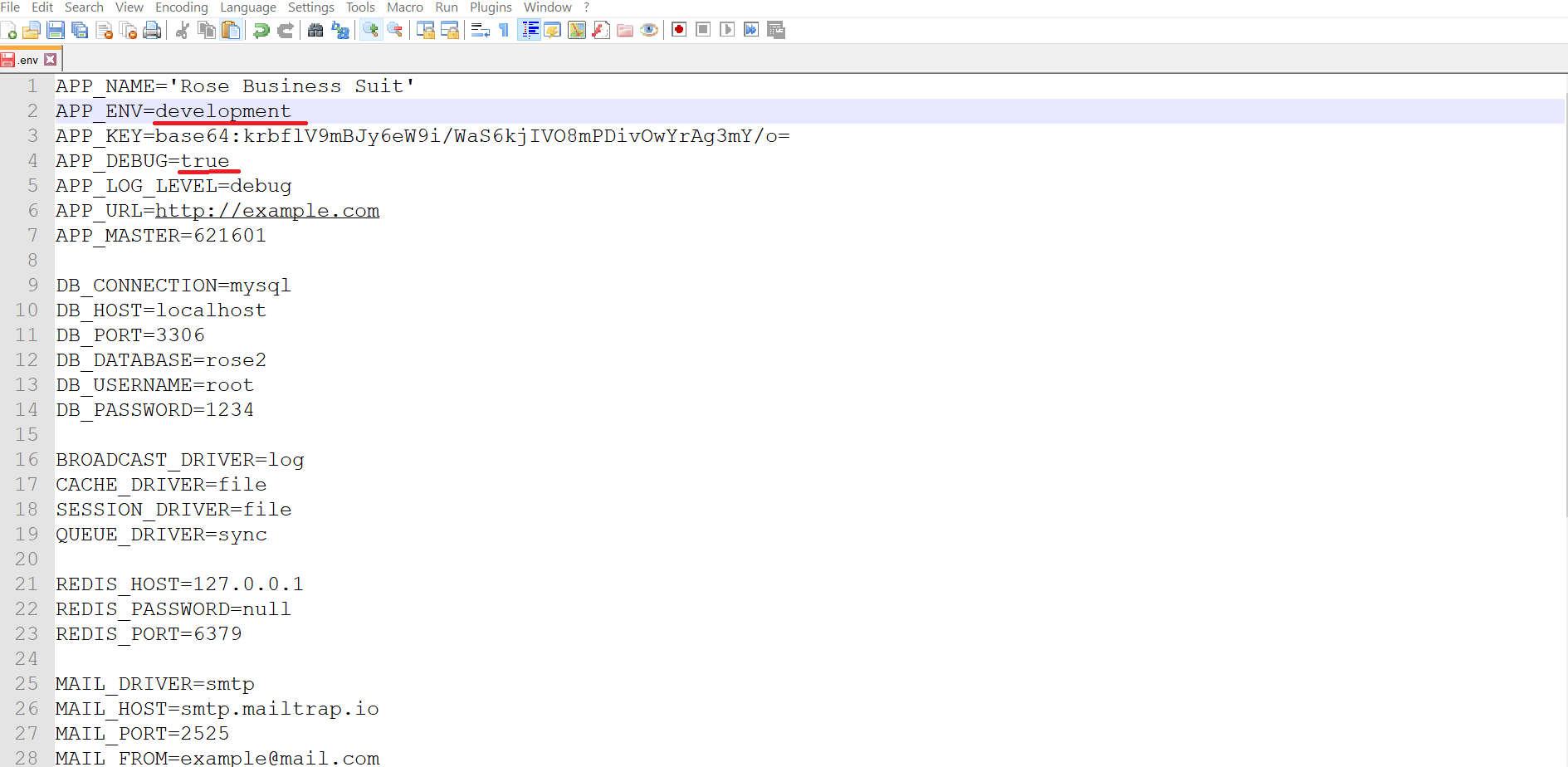Open Find with the binoculars icon
This screenshot has width=1568, height=767.
pos(315,31)
